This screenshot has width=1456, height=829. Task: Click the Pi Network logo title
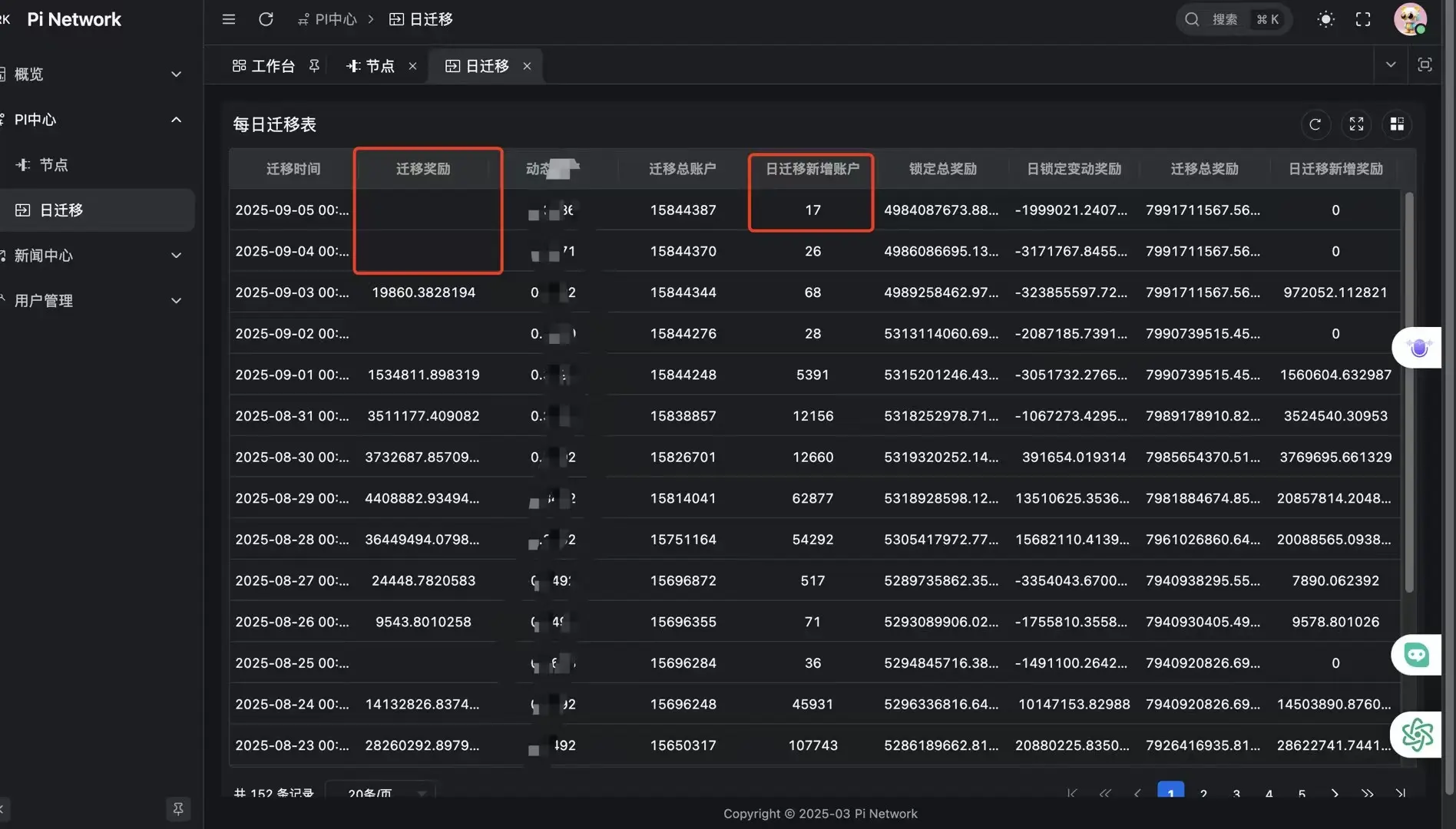pyautogui.click(x=74, y=19)
